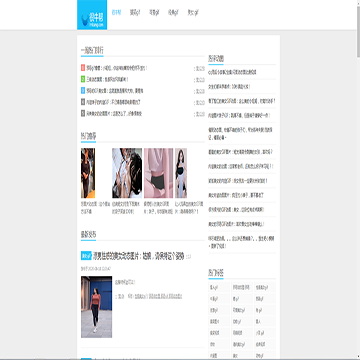Image resolution: width=360 pixels, height=360 pixels.
Task: Open the ranking entry with blue number-three badge
Action: click(115, 91)
